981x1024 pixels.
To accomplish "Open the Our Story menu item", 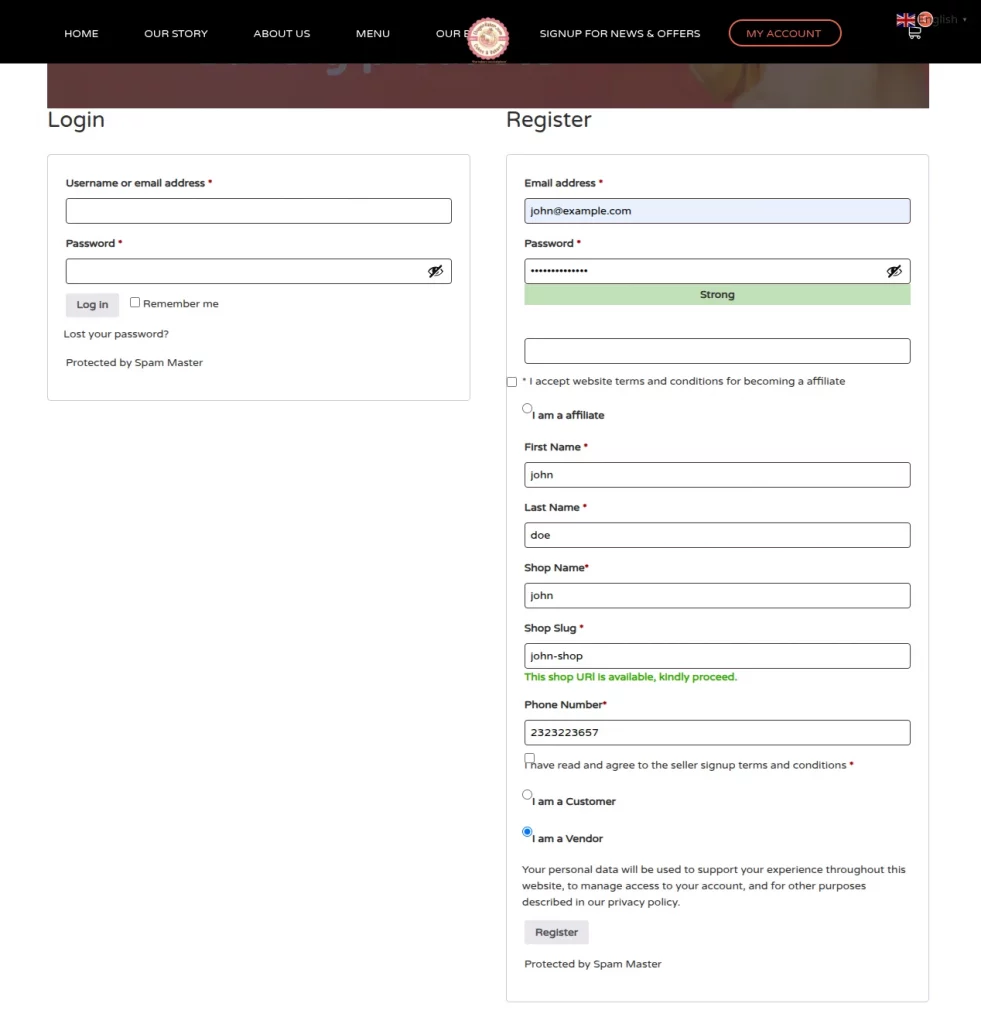I will (176, 33).
